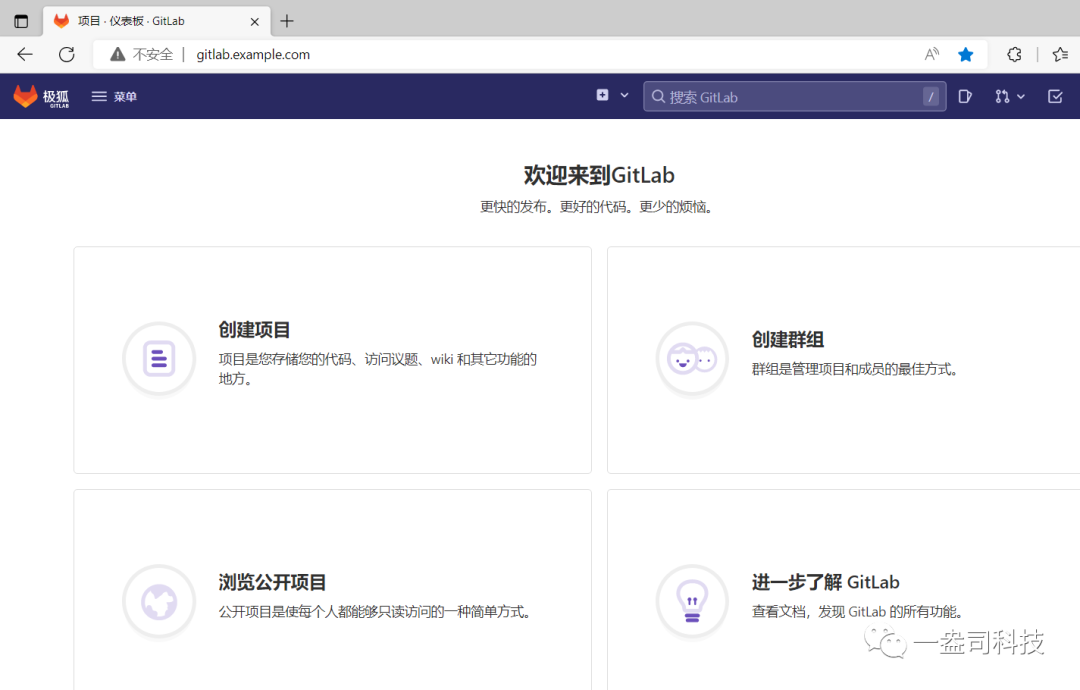Screen dimensions: 1080x690
Task: Click the 群组是管理项目和成员的最佳方式。 description
Action: [855, 369]
